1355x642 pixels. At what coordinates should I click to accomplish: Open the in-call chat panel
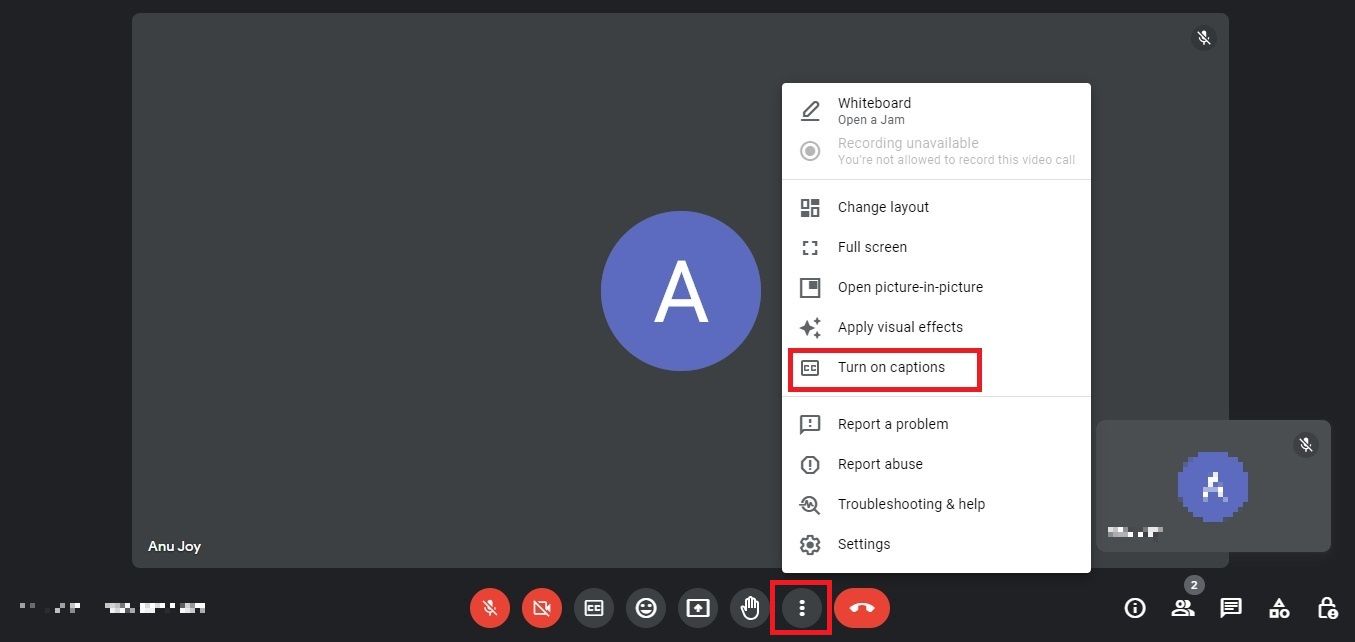(1230, 607)
